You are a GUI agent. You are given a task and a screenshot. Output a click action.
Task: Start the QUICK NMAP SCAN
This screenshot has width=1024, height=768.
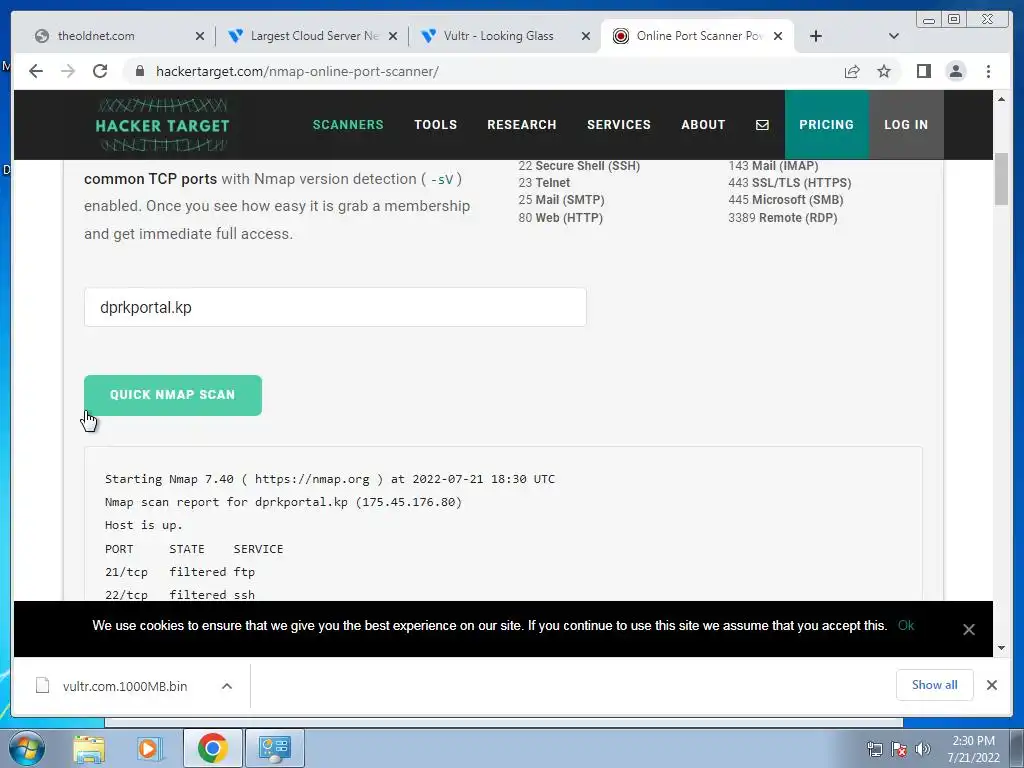click(173, 395)
